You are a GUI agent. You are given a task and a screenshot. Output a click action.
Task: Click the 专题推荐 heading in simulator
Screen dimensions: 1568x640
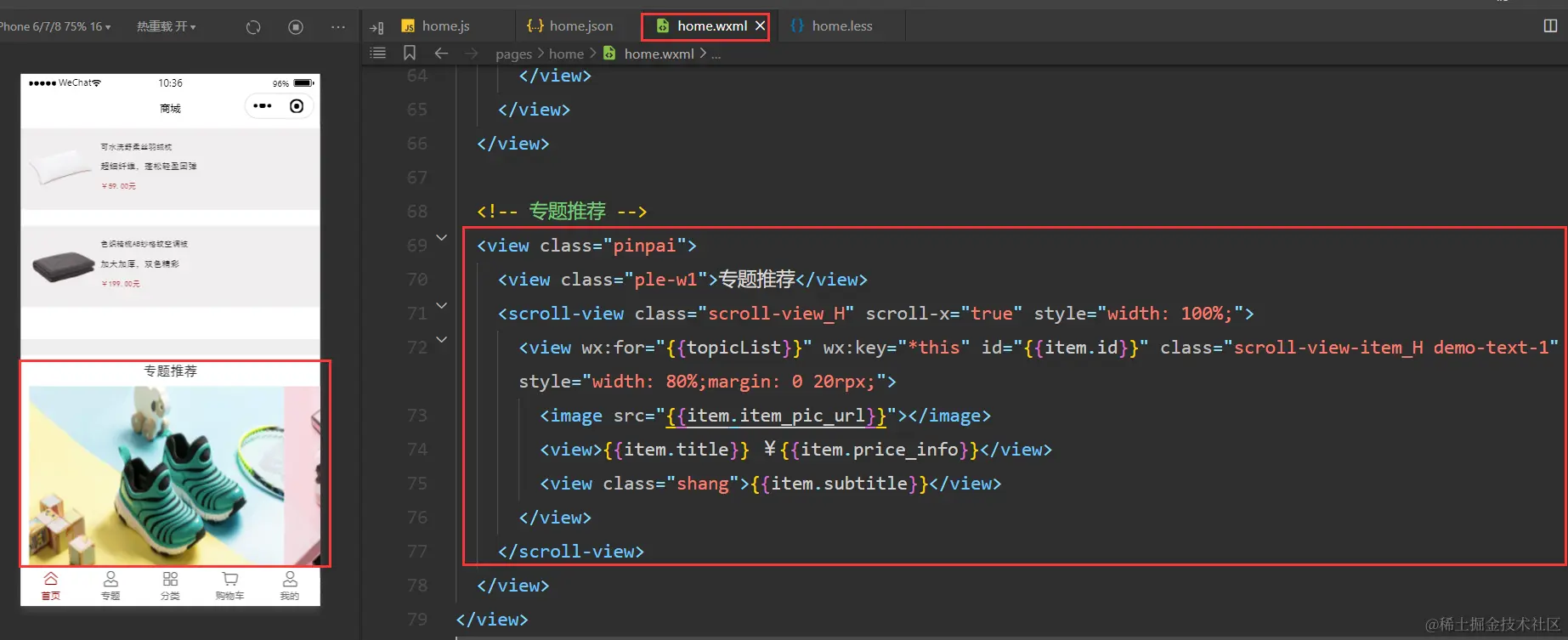pos(170,371)
